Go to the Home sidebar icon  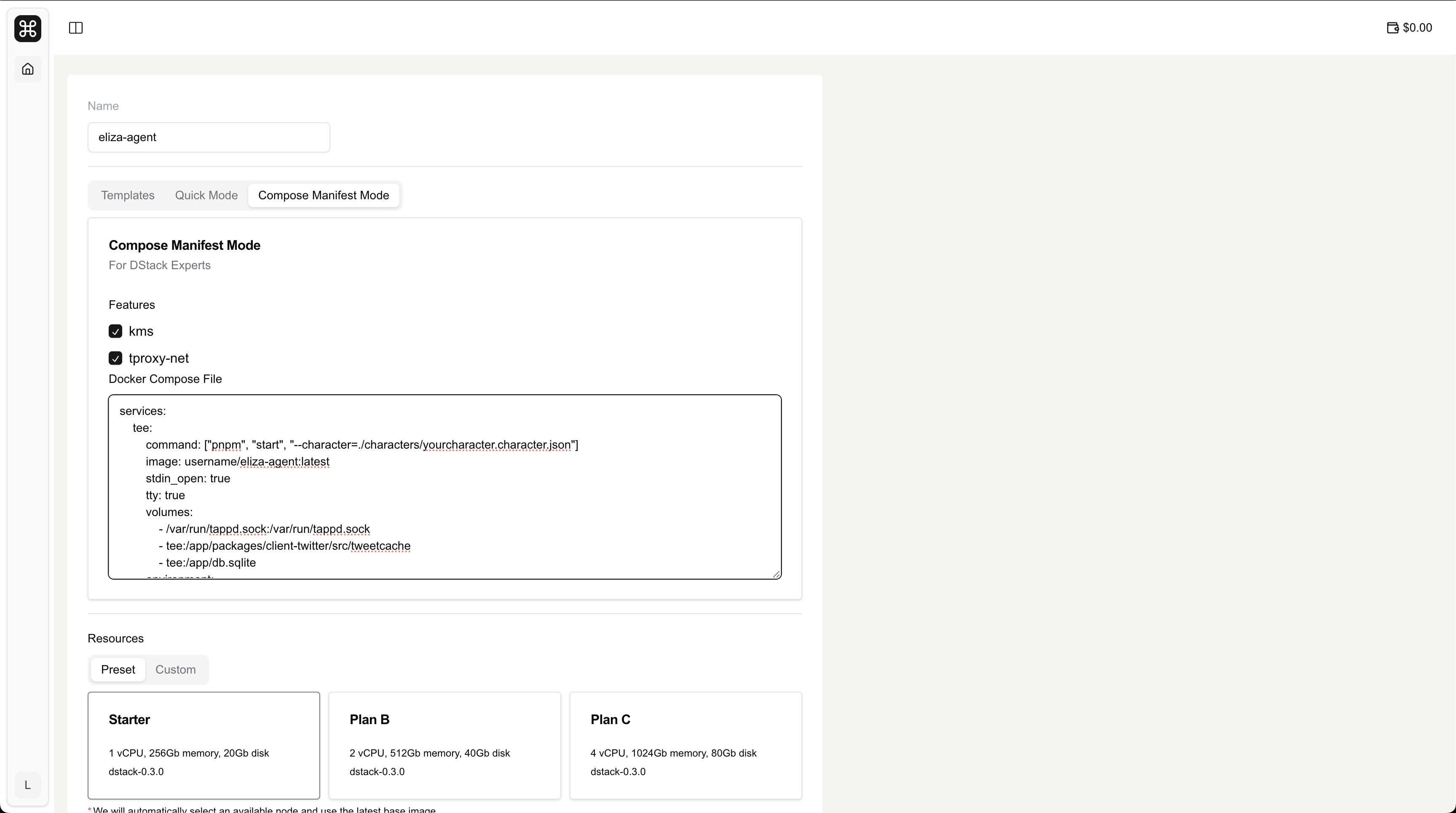coord(28,69)
